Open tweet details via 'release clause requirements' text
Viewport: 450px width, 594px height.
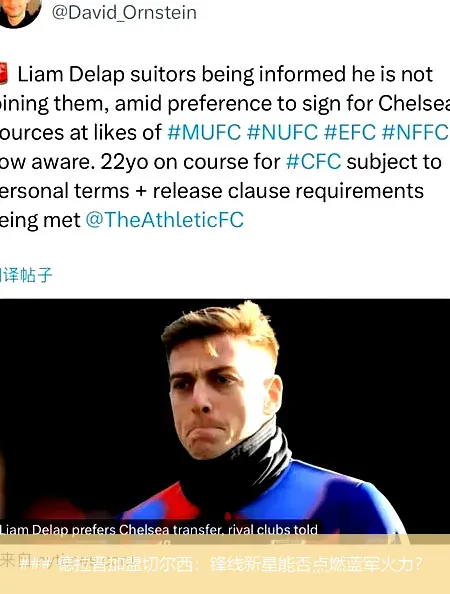coord(288,191)
